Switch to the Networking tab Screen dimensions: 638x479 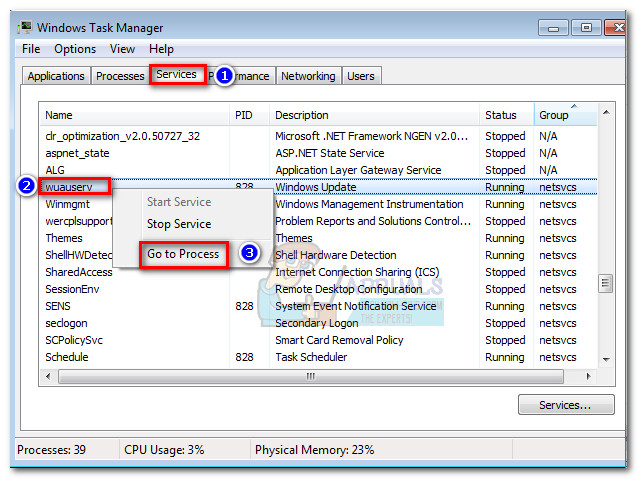click(308, 76)
